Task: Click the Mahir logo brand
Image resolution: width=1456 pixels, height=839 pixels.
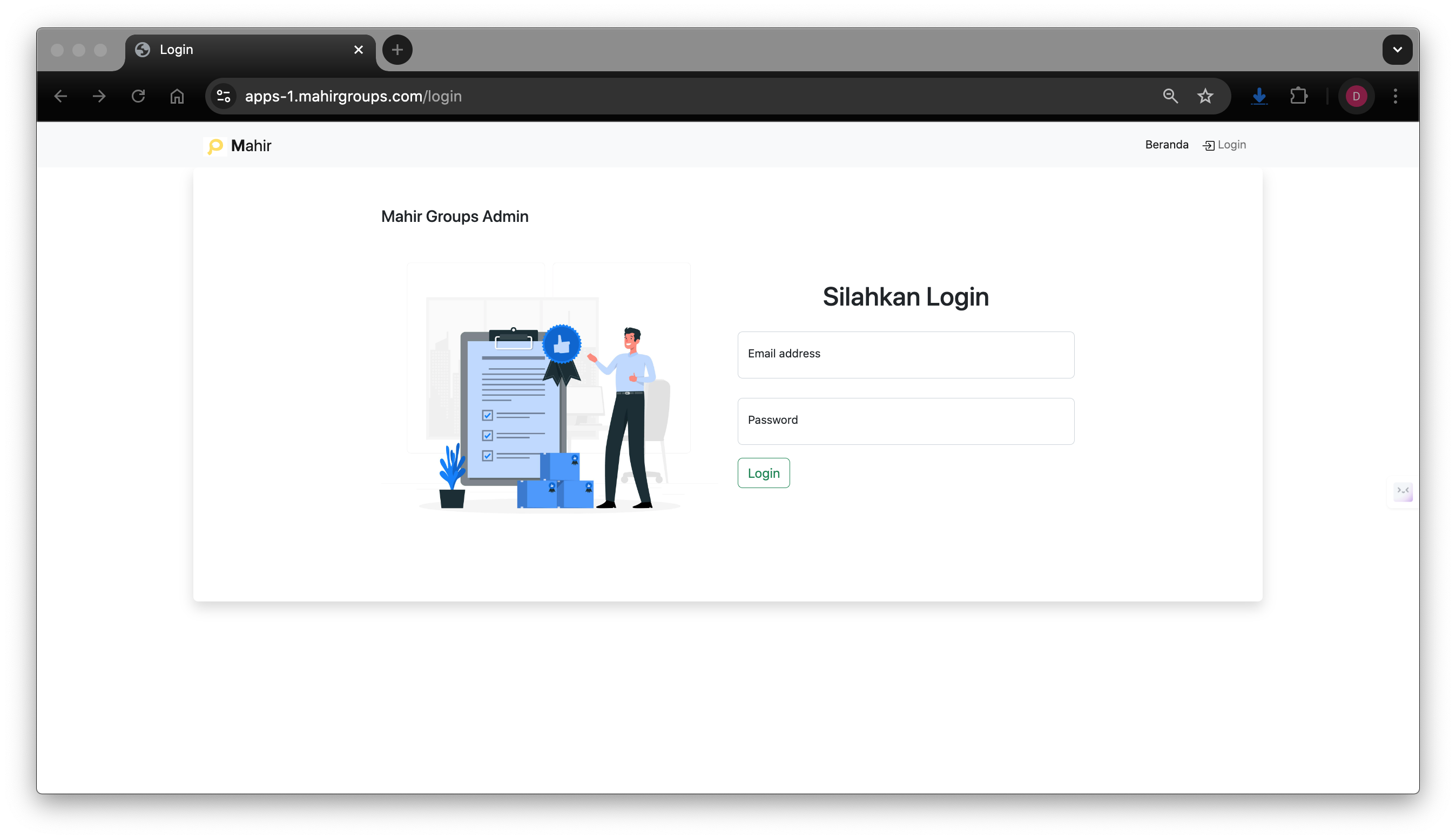Action: (240, 146)
